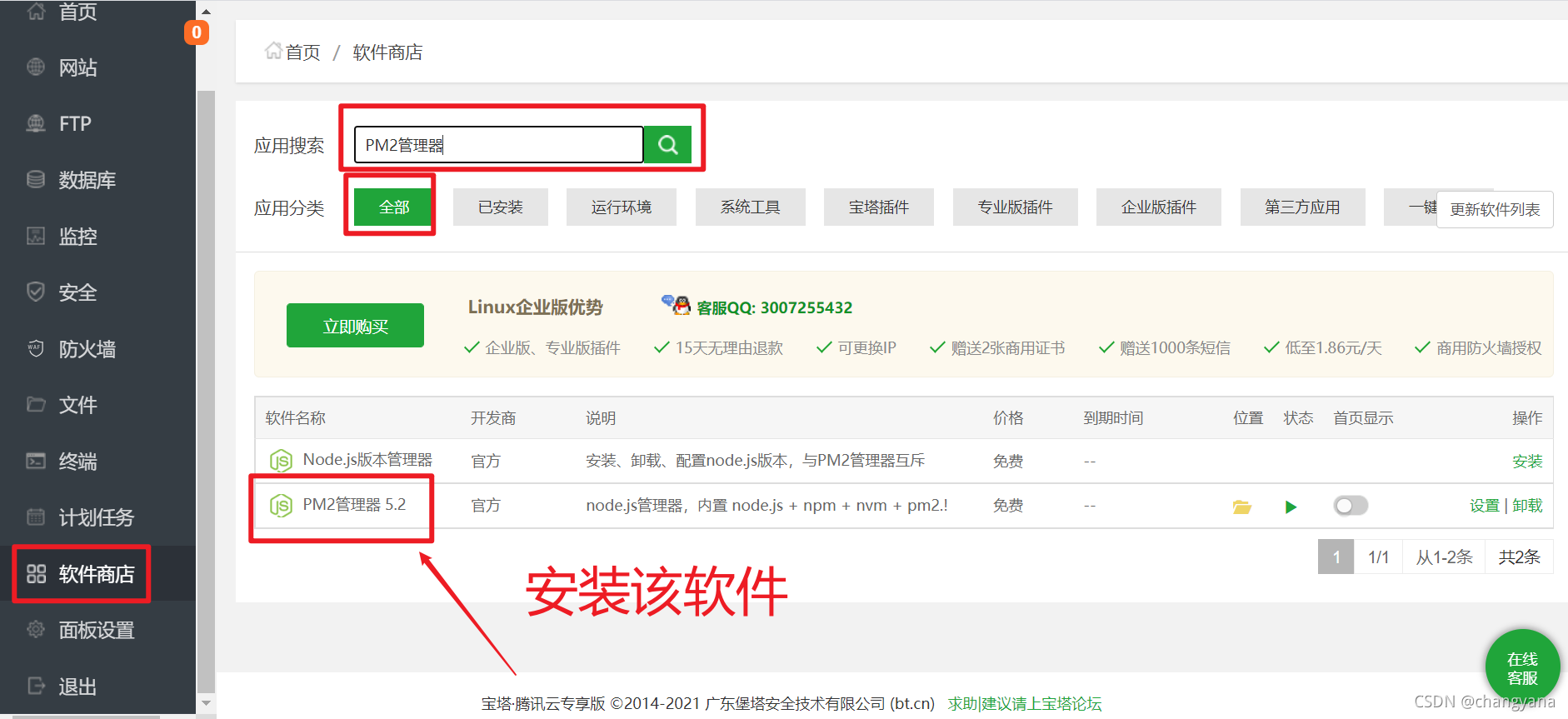Click the 共2条 total count text
The height and width of the screenshot is (719, 1568).
tap(1520, 557)
